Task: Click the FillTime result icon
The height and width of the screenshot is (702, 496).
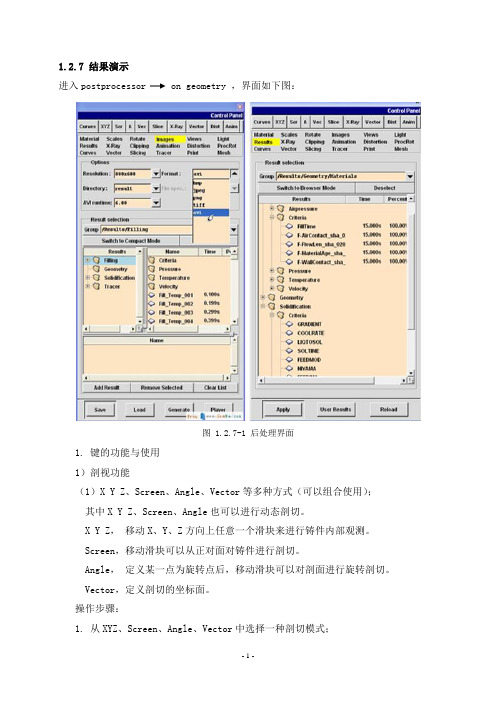Action: click(x=289, y=227)
